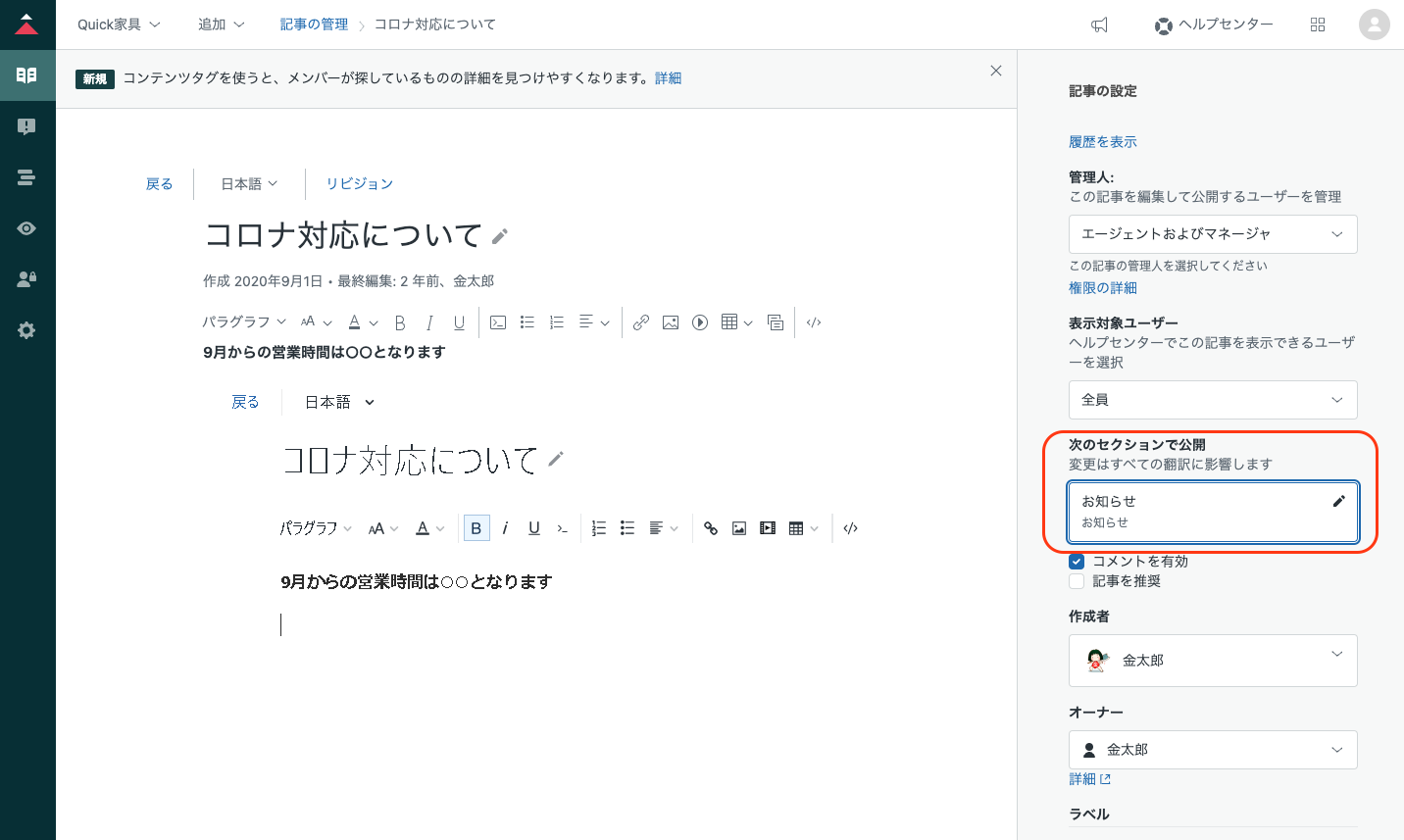Screen dimensions: 1404x840
Task: Click the 詳細 link in the banner
Action: (669, 78)
